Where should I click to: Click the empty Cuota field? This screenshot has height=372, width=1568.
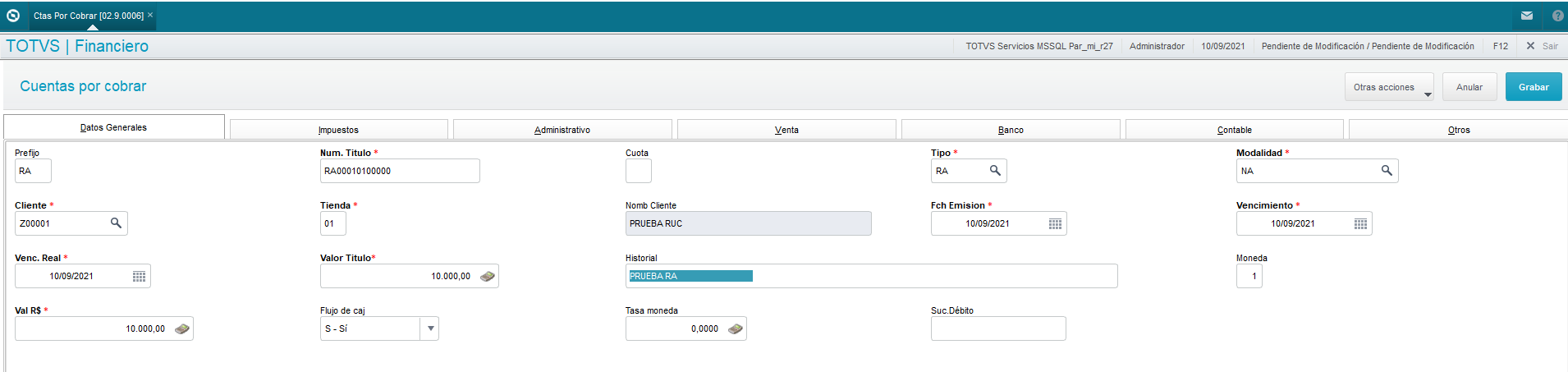click(639, 171)
